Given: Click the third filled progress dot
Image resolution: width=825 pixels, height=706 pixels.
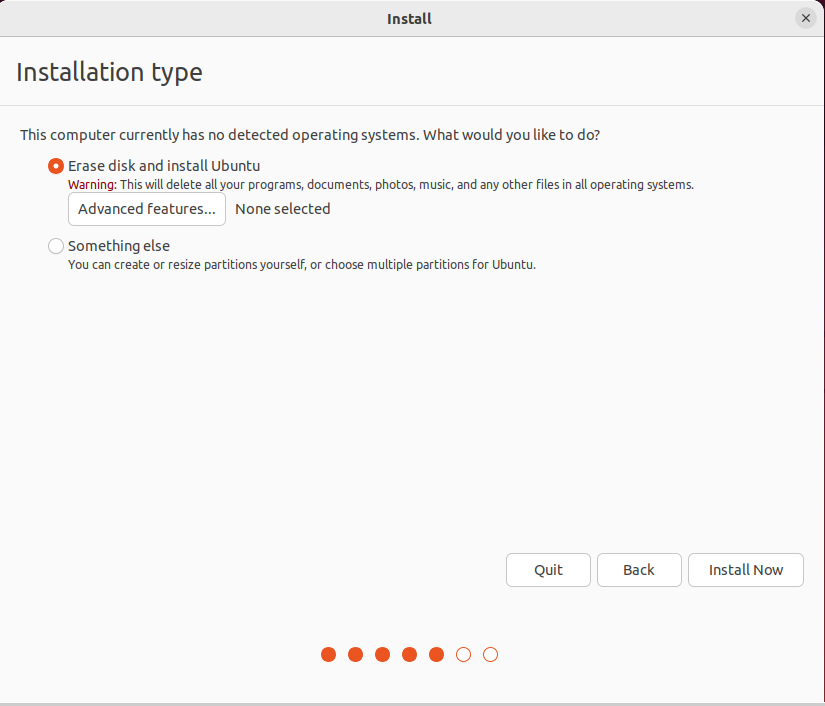Looking at the screenshot, I should [x=382, y=655].
